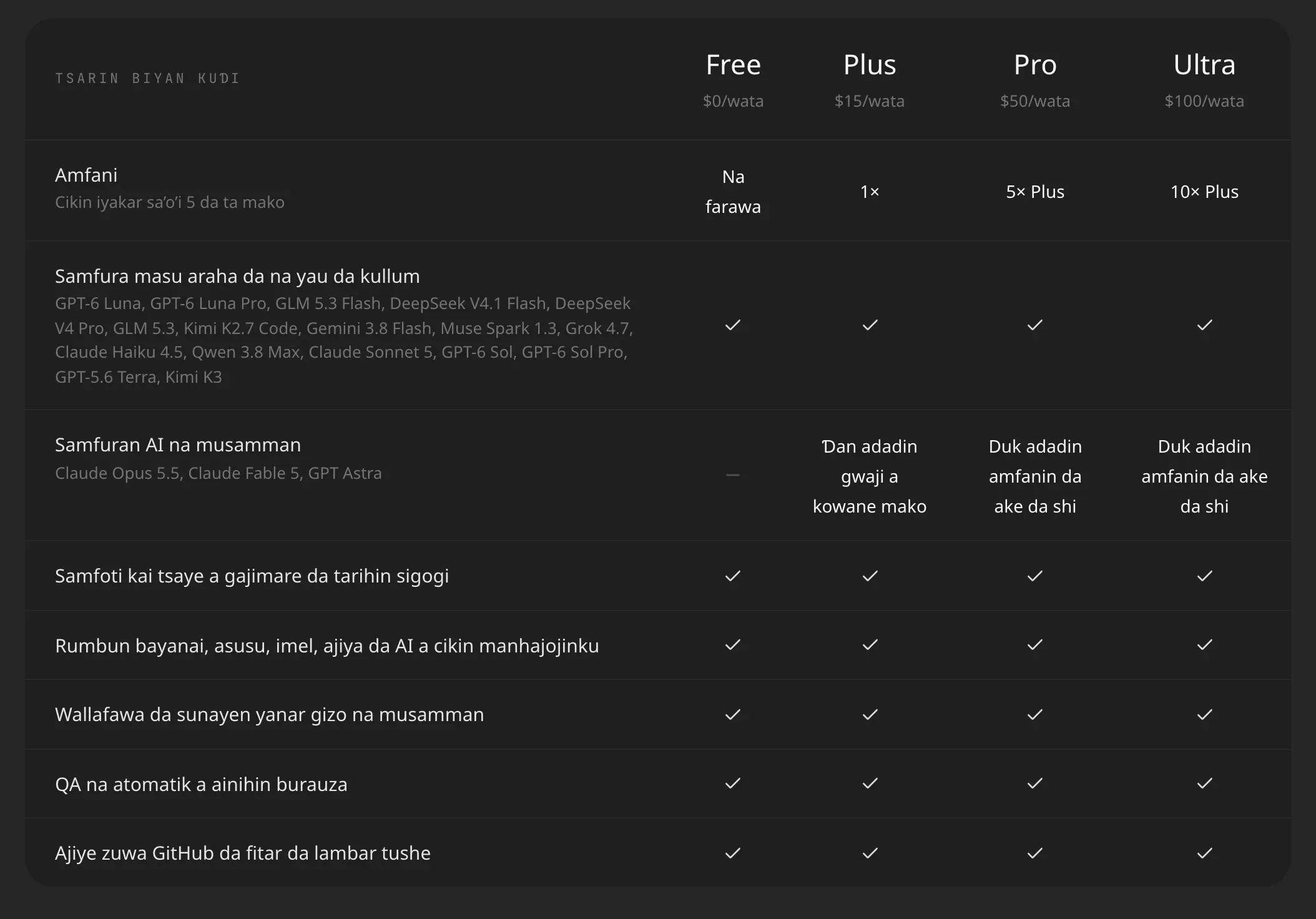Select the Ultra plan heading

point(1204,65)
